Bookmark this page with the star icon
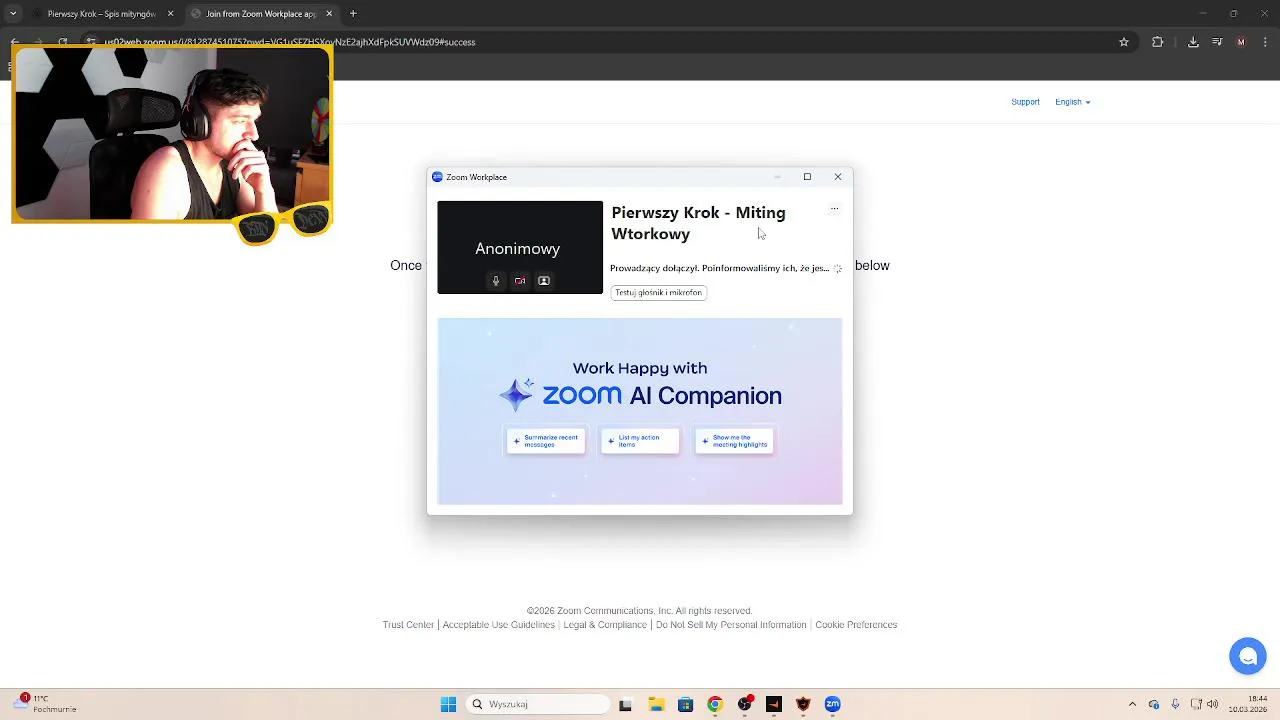The image size is (1280, 720). pyautogui.click(x=1124, y=42)
